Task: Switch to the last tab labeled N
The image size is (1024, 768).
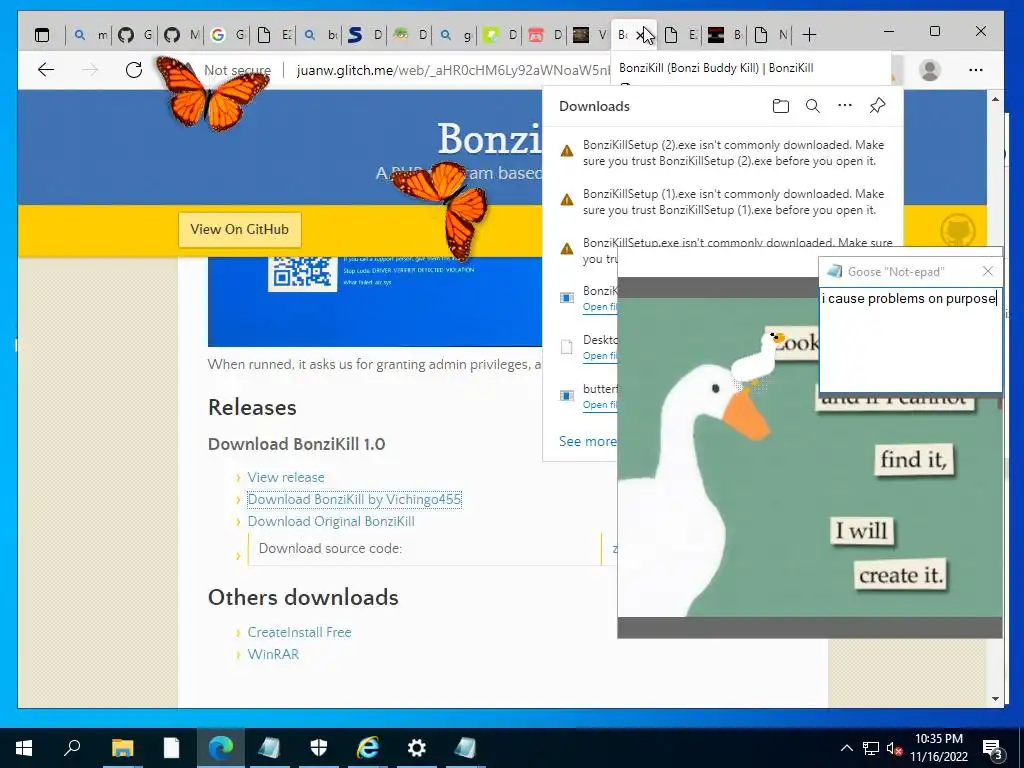Action: coord(770,35)
